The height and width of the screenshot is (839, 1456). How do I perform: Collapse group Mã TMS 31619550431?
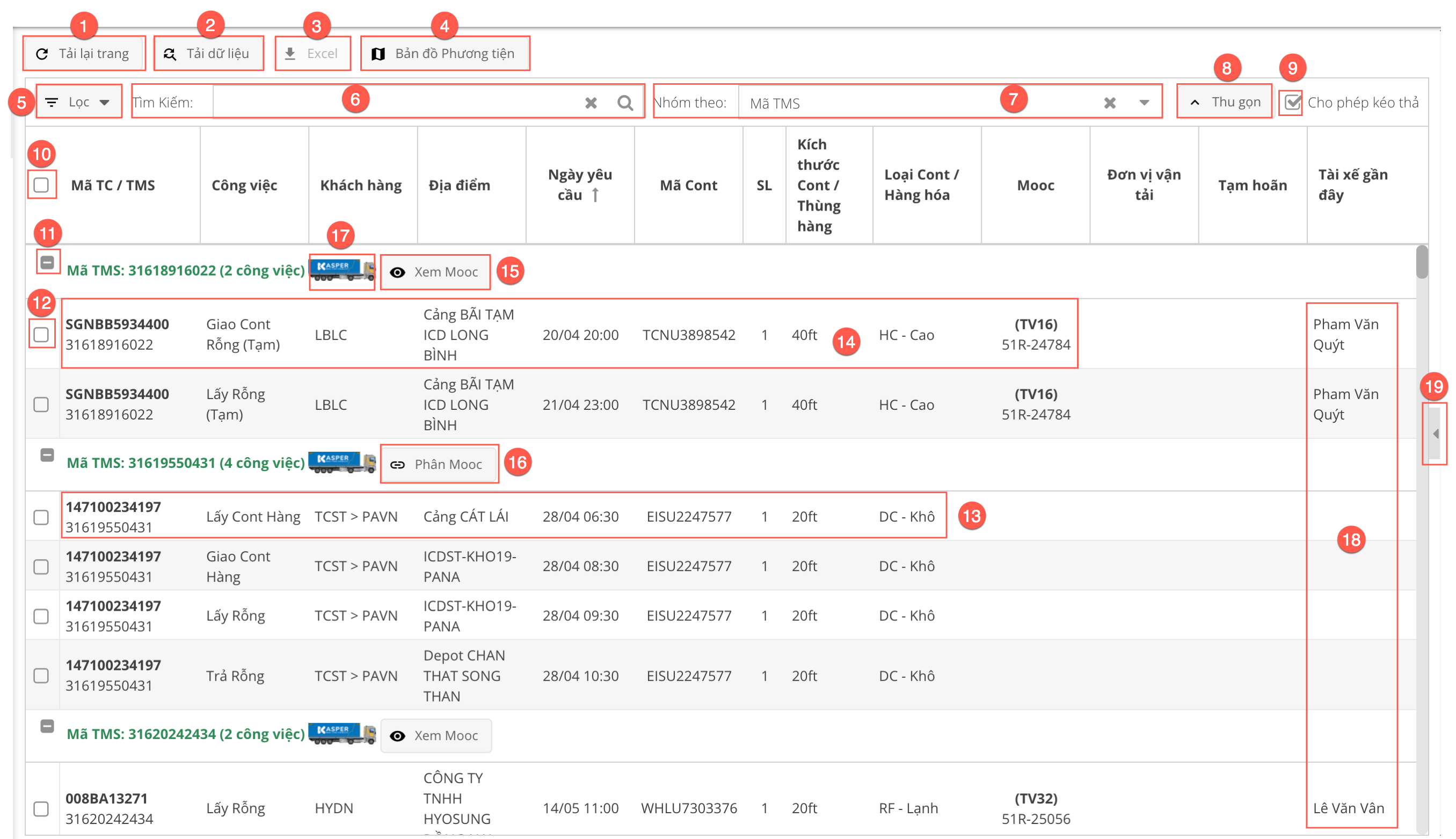coord(47,454)
